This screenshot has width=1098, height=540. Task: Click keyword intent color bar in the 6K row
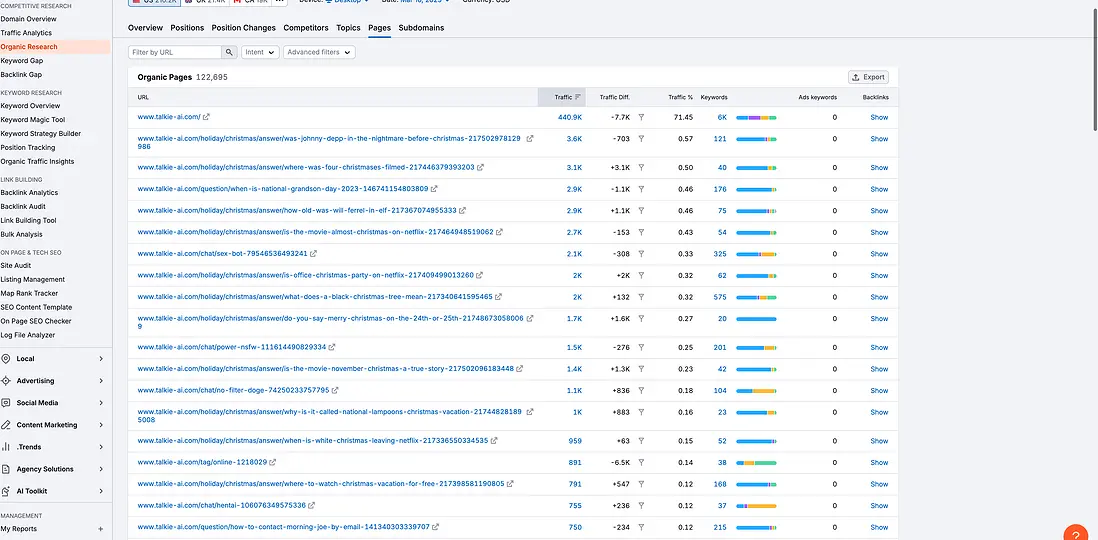point(756,117)
